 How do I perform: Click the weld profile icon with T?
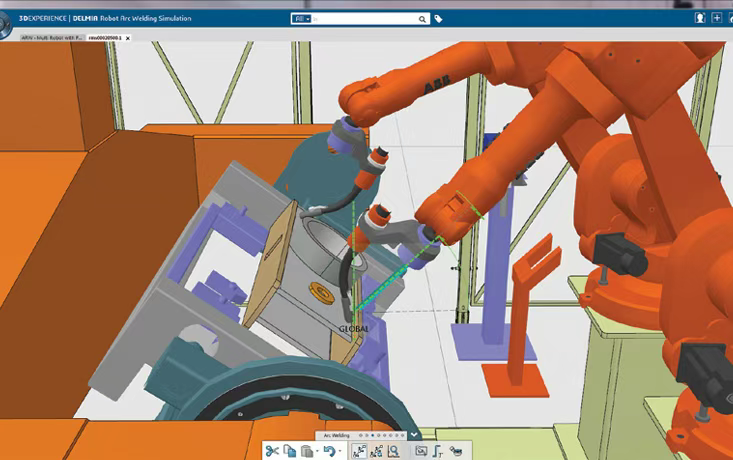click(438, 452)
